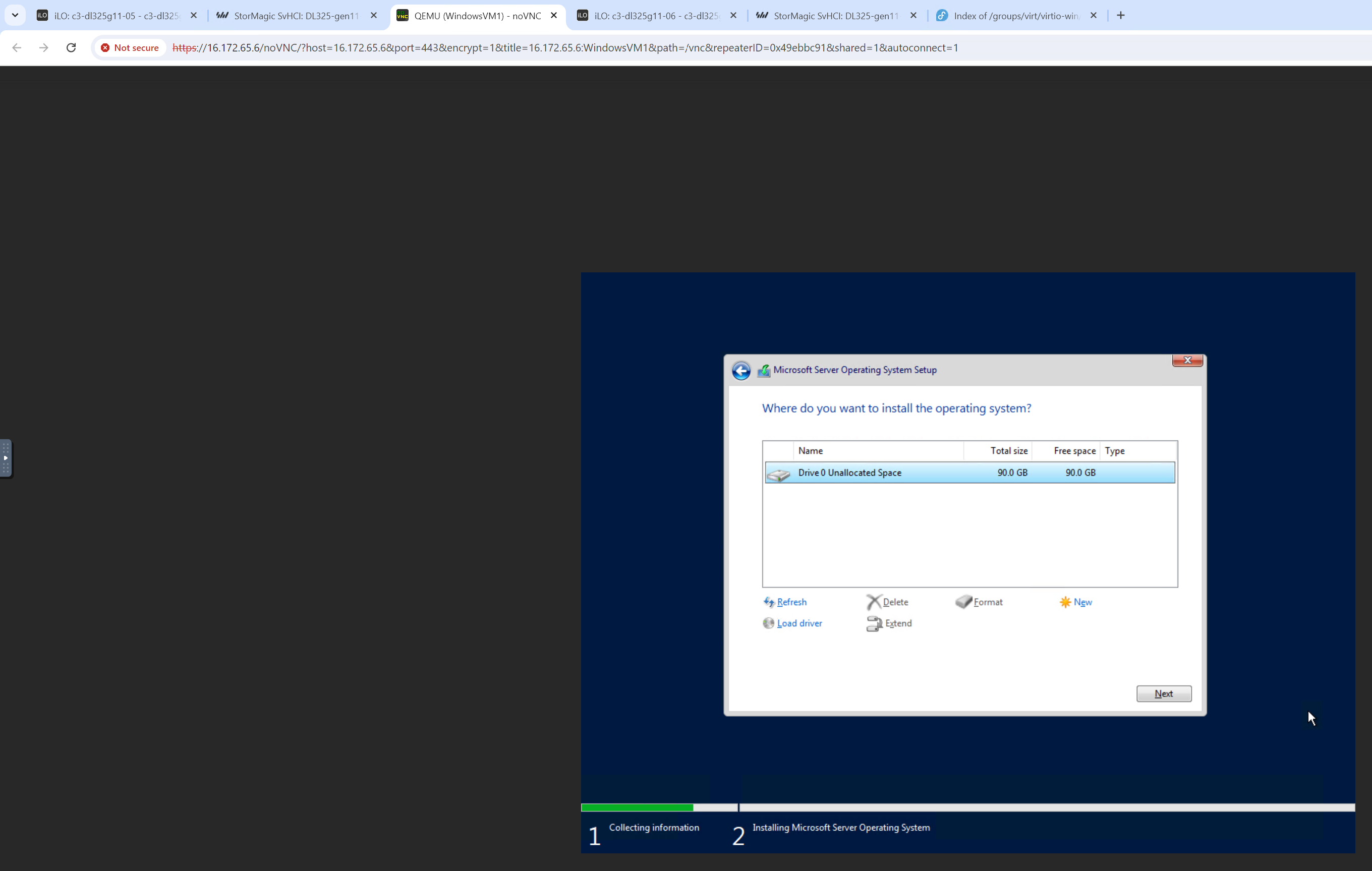Click the Load driver link
The height and width of the screenshot is (871, 1372).
pyautogui.click(x=799, y=623)
